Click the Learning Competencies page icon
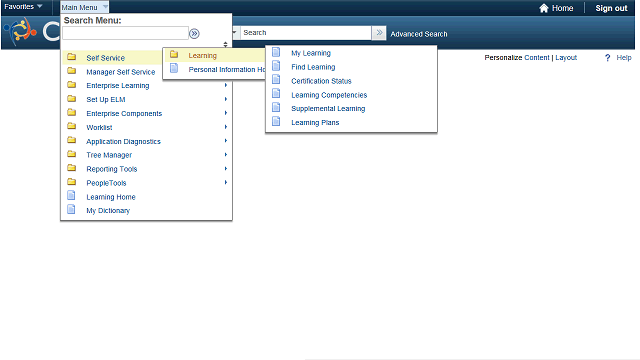This screenshot has width=640, height=360. pos(276,93)
